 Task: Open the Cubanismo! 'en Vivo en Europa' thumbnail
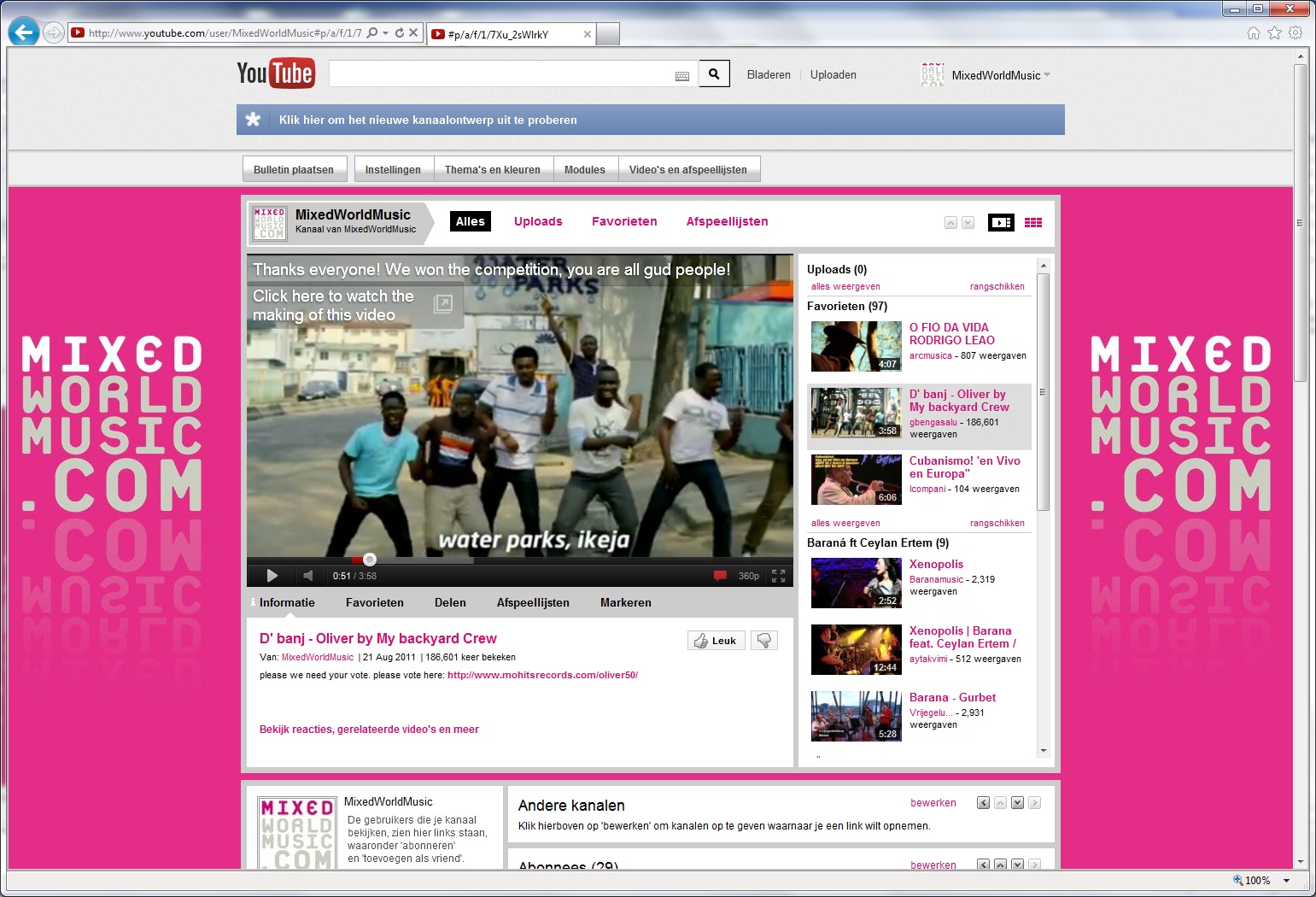tap(856, 479)
